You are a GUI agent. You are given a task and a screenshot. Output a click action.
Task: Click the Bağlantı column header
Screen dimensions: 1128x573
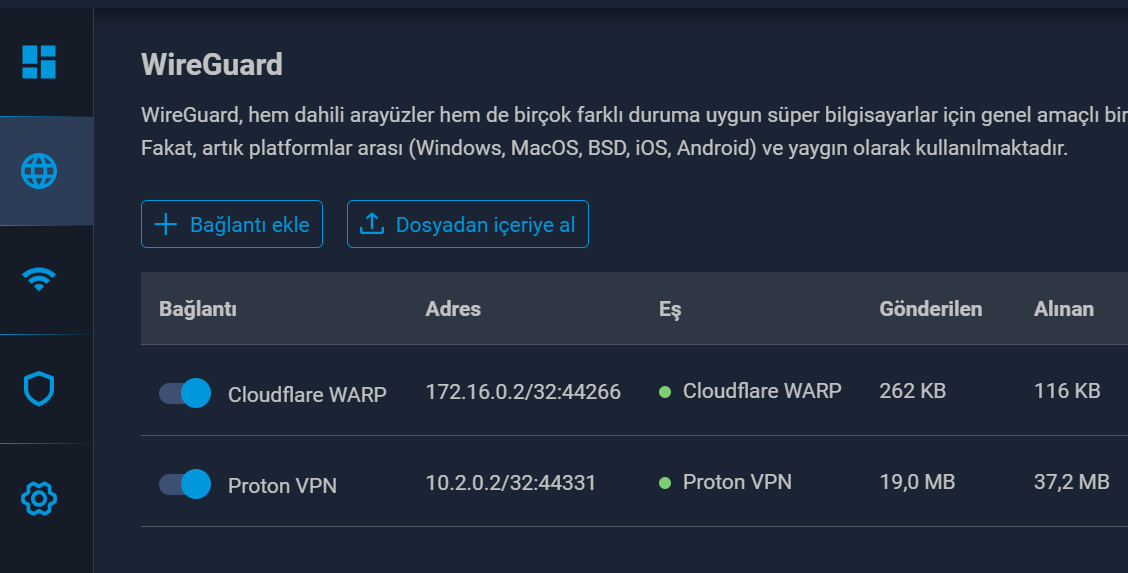198,309
